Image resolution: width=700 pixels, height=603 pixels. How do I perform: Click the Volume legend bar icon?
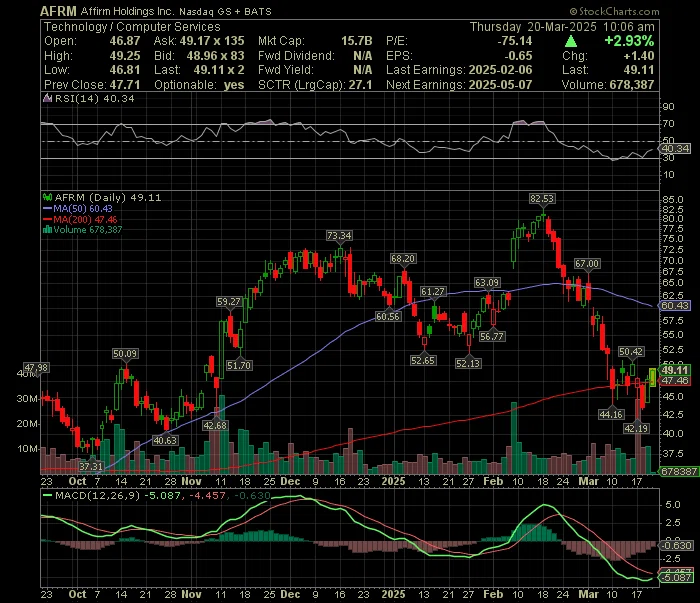(x=47, y=230)
